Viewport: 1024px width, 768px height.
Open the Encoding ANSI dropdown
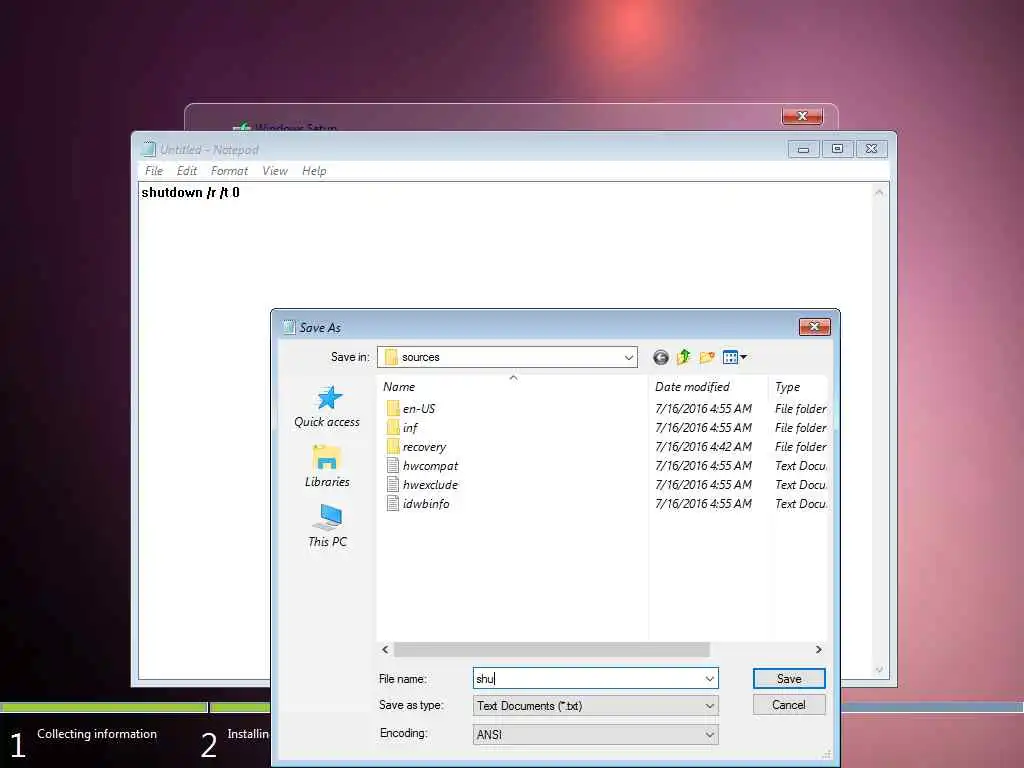click(595, 735)
